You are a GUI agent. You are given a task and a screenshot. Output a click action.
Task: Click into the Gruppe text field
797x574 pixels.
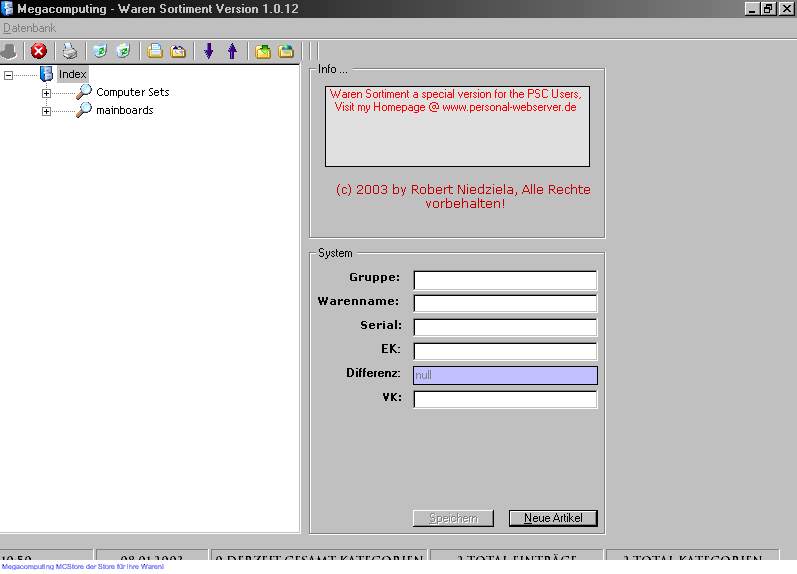[505, 280]
